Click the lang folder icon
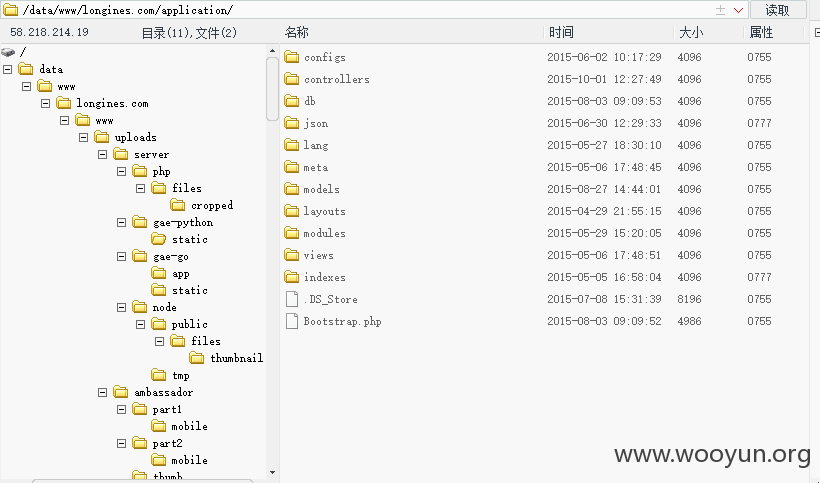Screen dimensions: 820x483 pyautogui.click(x=292, y=145)
